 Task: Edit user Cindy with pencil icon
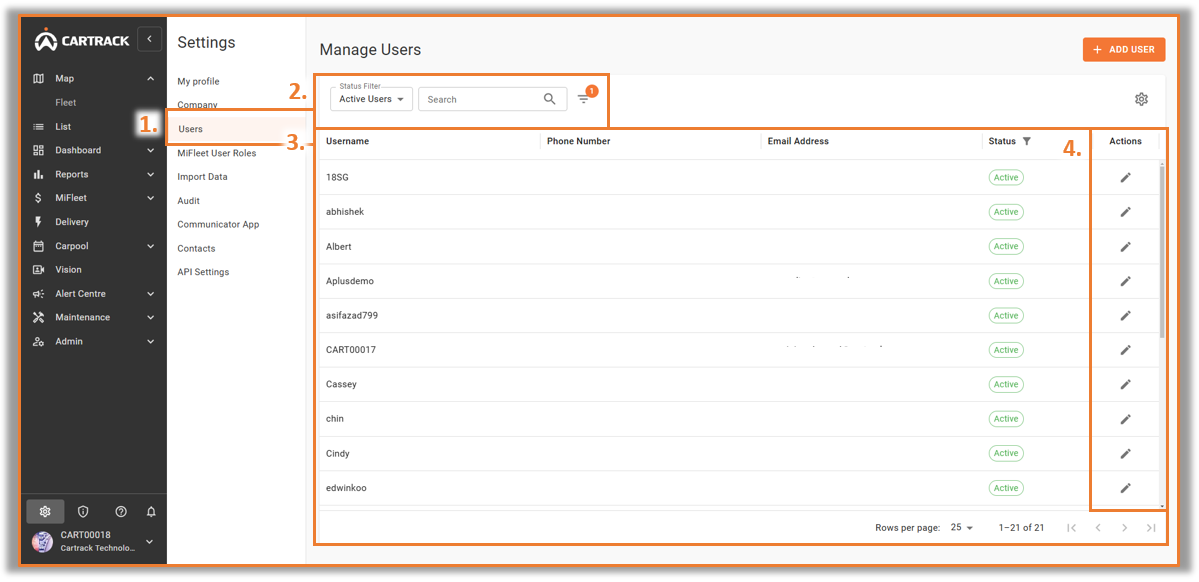[1126, 454]
